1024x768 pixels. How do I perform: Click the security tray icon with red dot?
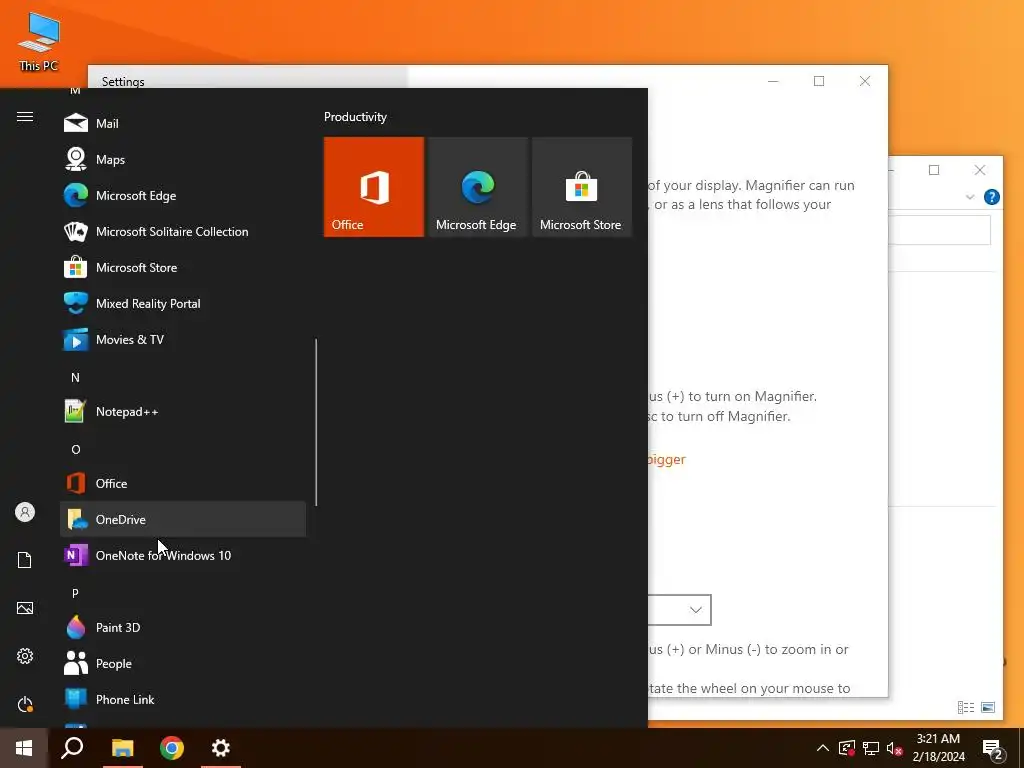pos(847,748)
